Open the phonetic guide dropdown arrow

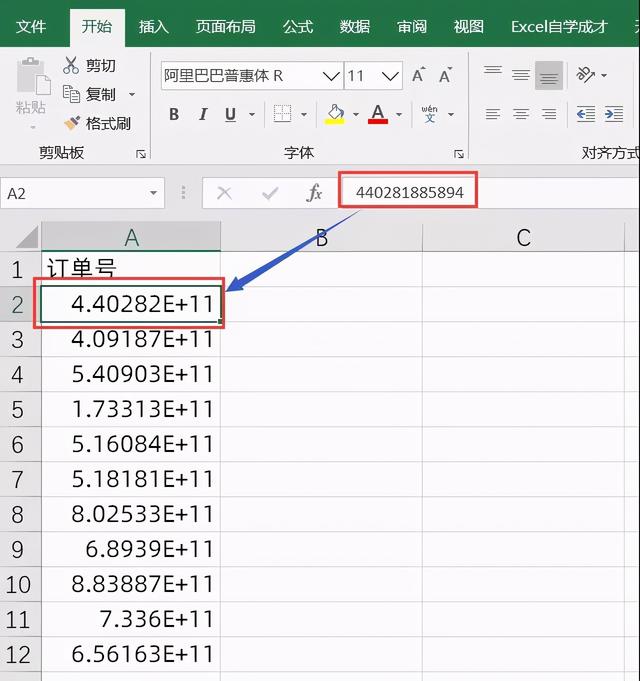(451, 114)
